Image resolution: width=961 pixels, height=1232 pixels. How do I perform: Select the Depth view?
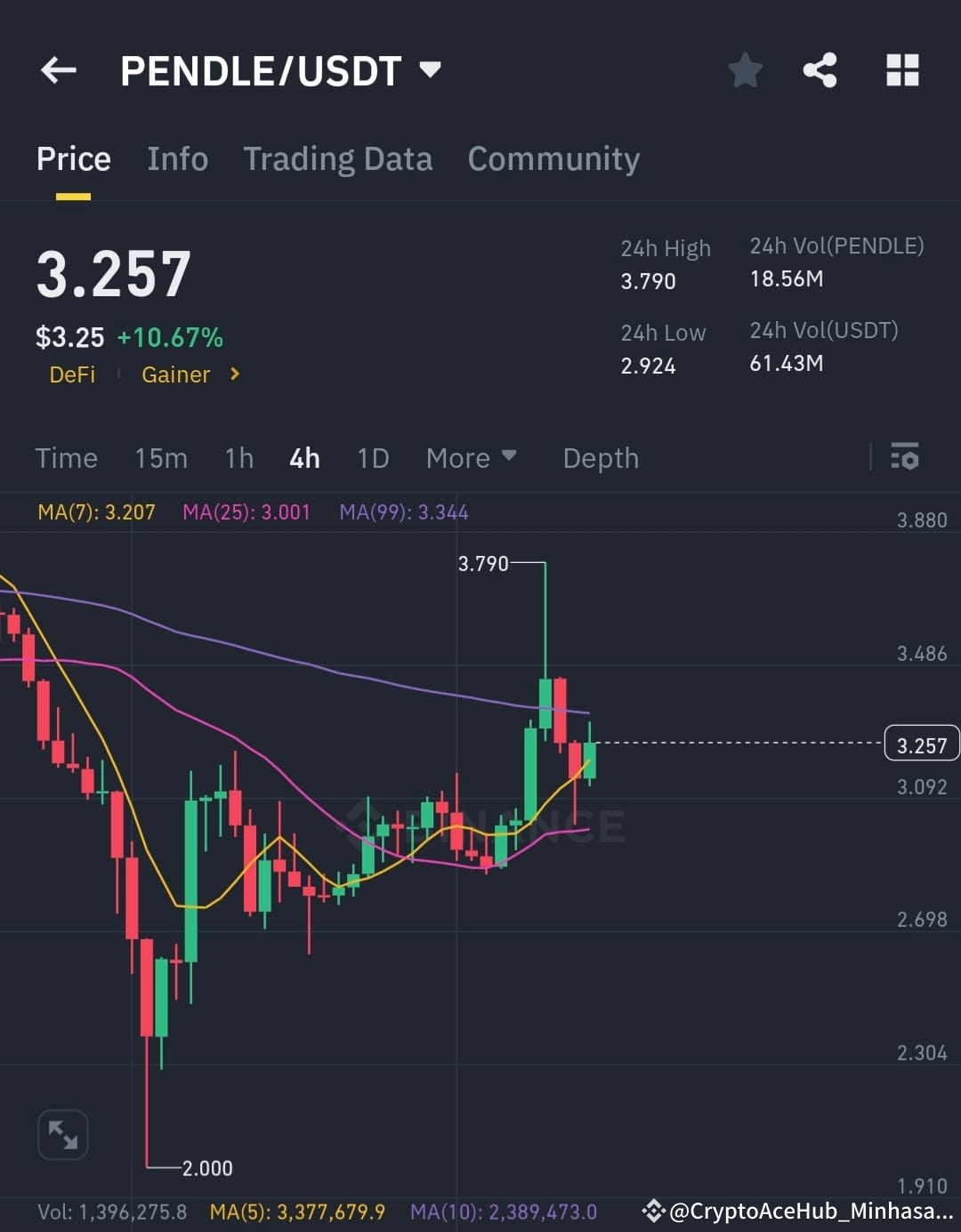601,458
